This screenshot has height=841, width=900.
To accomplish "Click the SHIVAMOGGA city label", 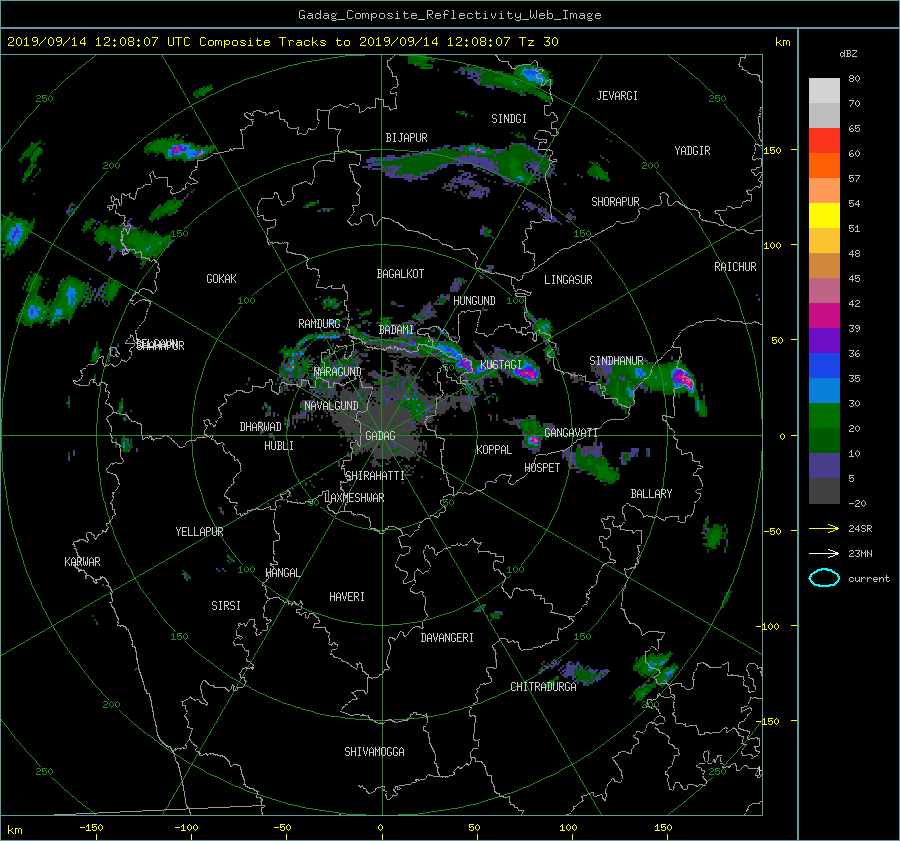I will coord(374,751).
